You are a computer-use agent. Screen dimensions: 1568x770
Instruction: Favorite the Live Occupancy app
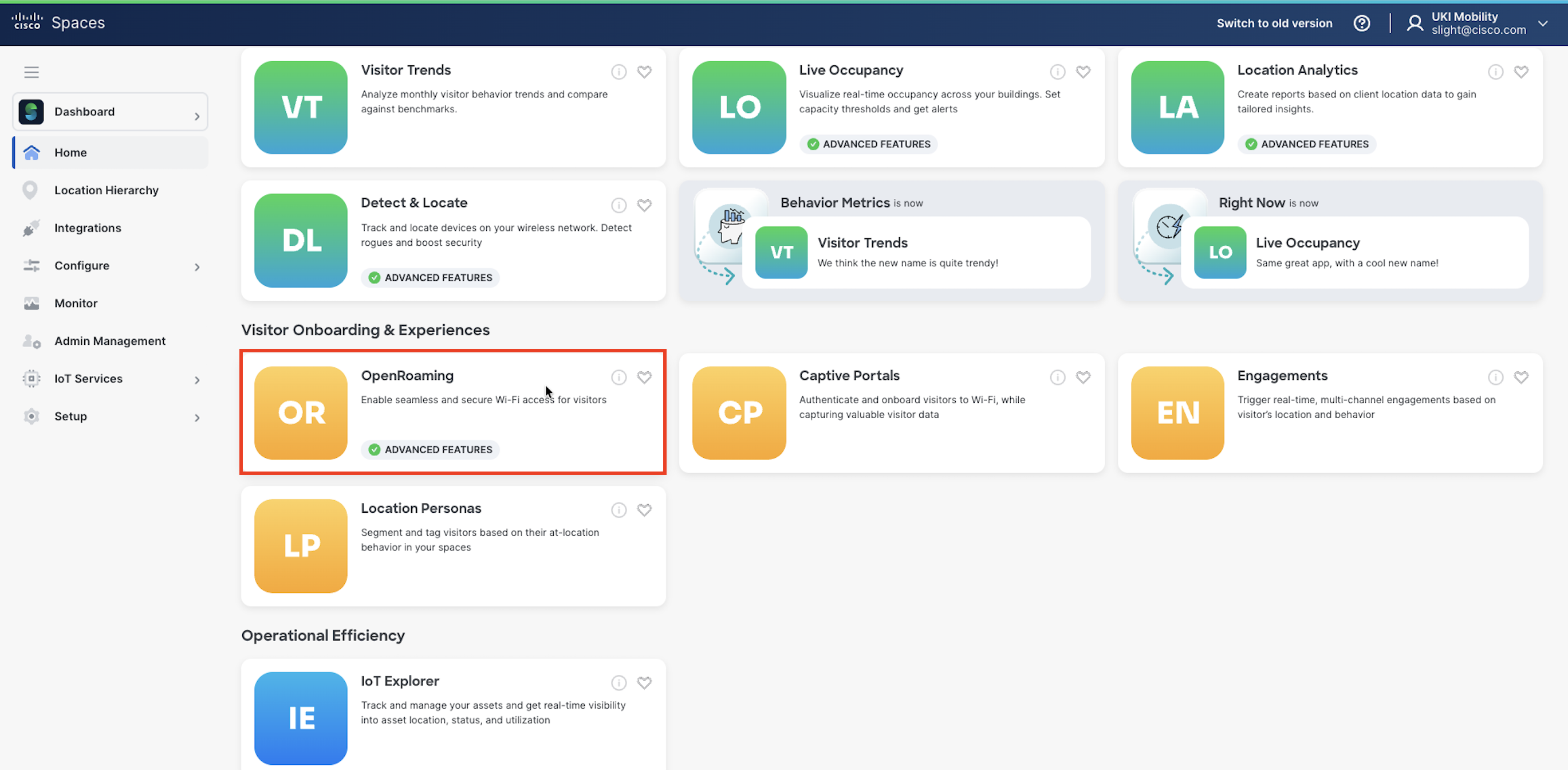1083,72
